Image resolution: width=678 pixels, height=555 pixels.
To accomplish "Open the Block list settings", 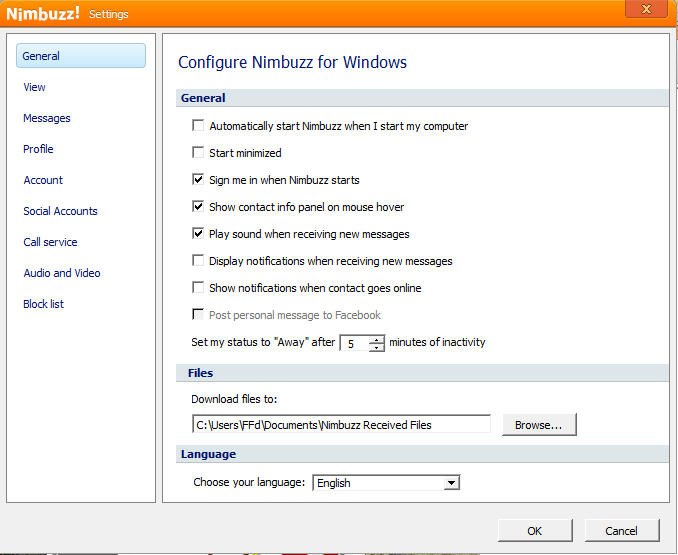I will pos(44,304).
